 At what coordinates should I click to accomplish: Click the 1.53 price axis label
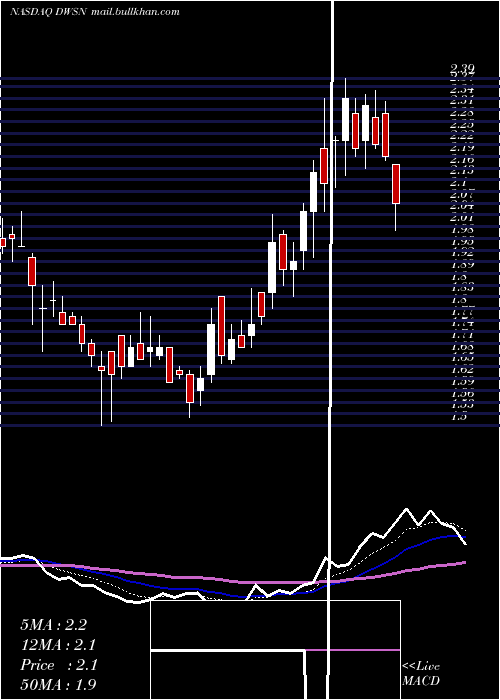point(462,404)
